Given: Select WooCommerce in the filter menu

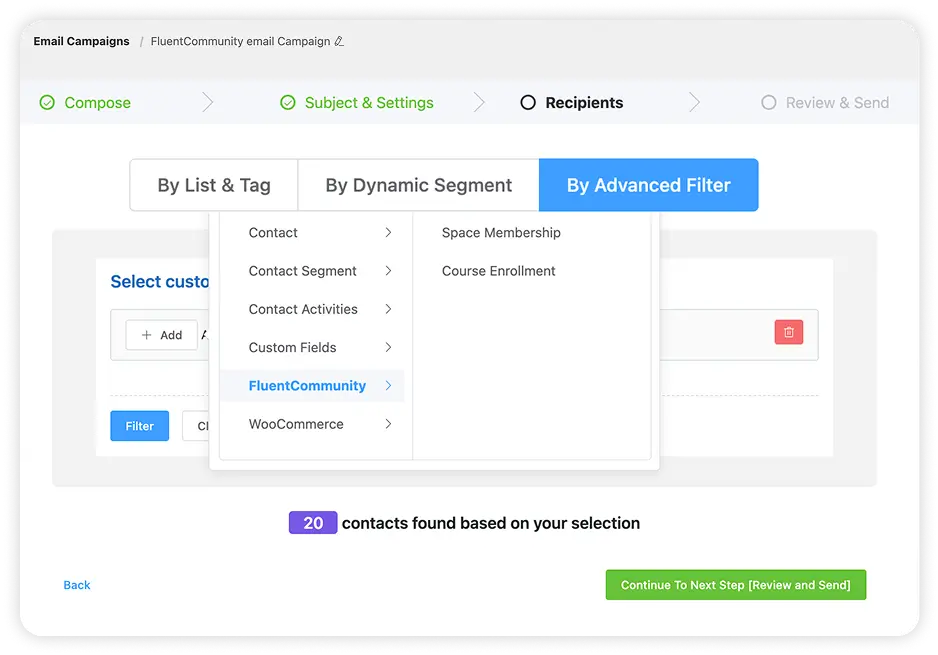Looking at the screenshot, I should [312, 424].
